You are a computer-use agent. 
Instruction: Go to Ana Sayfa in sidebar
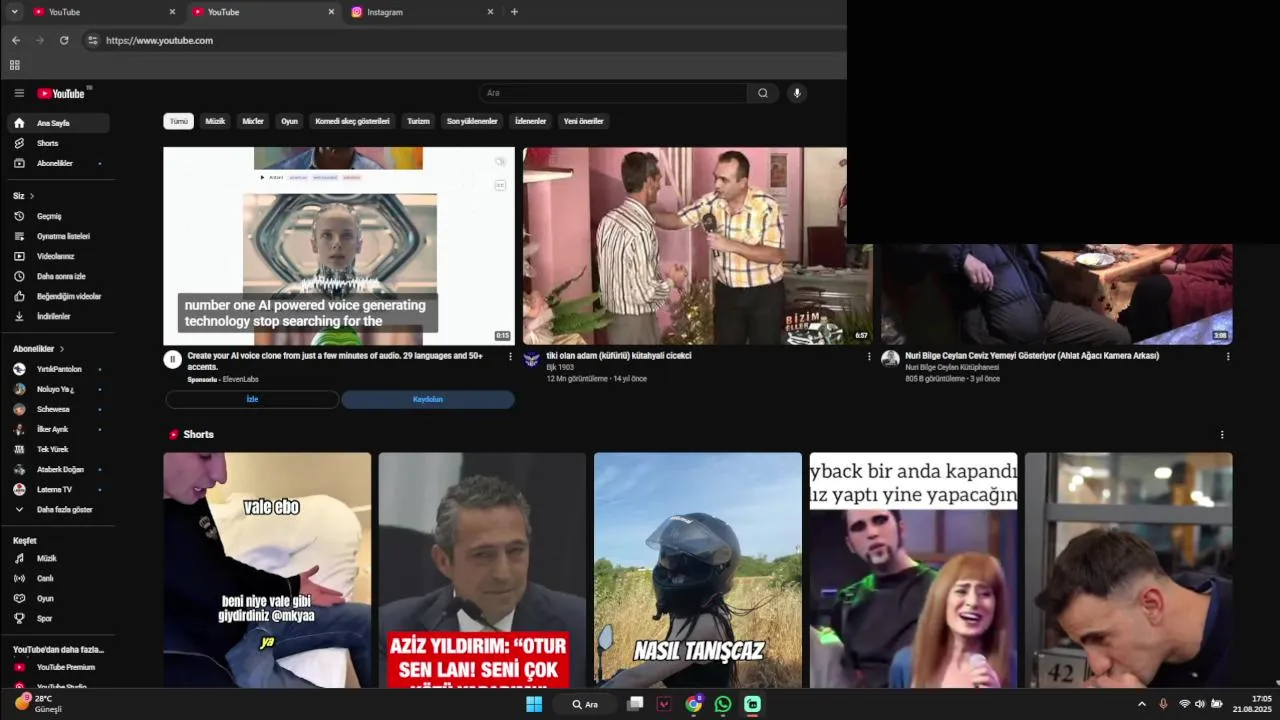click(58, 123)
